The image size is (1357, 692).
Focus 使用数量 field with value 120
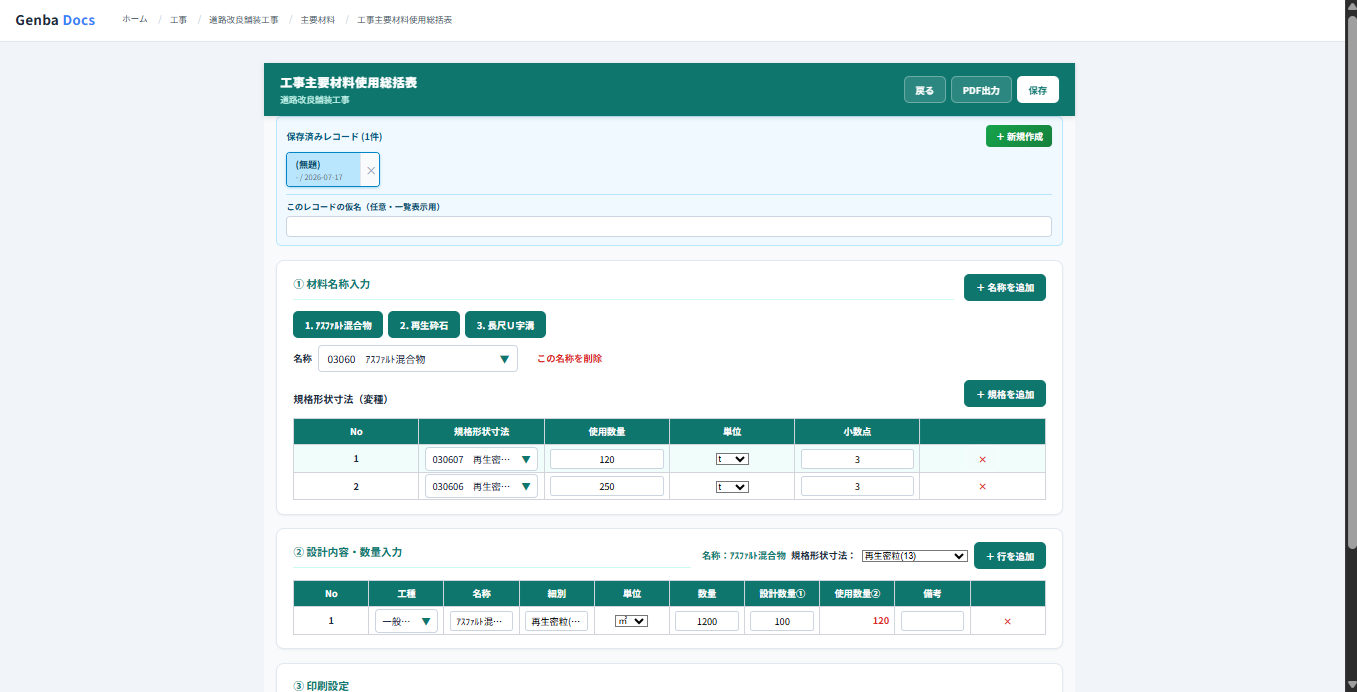click(x=607, y=459)
